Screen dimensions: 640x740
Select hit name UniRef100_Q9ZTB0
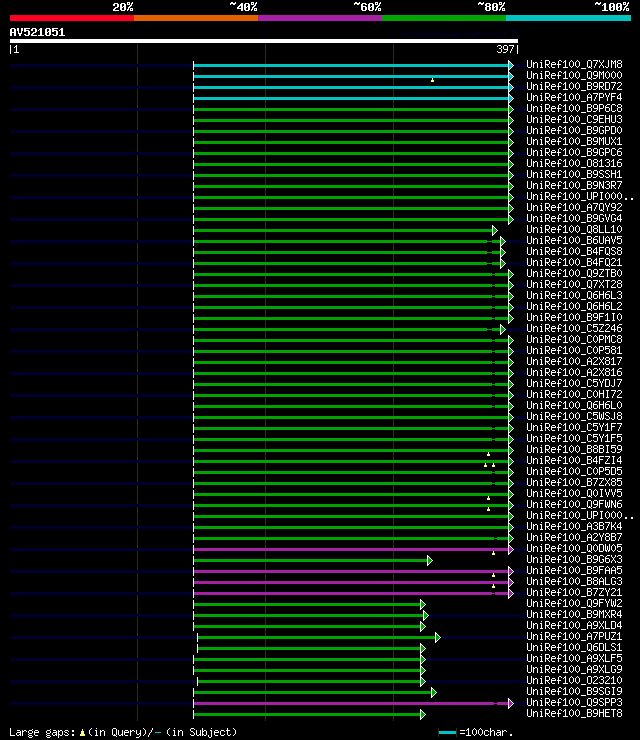click(574, 273)
